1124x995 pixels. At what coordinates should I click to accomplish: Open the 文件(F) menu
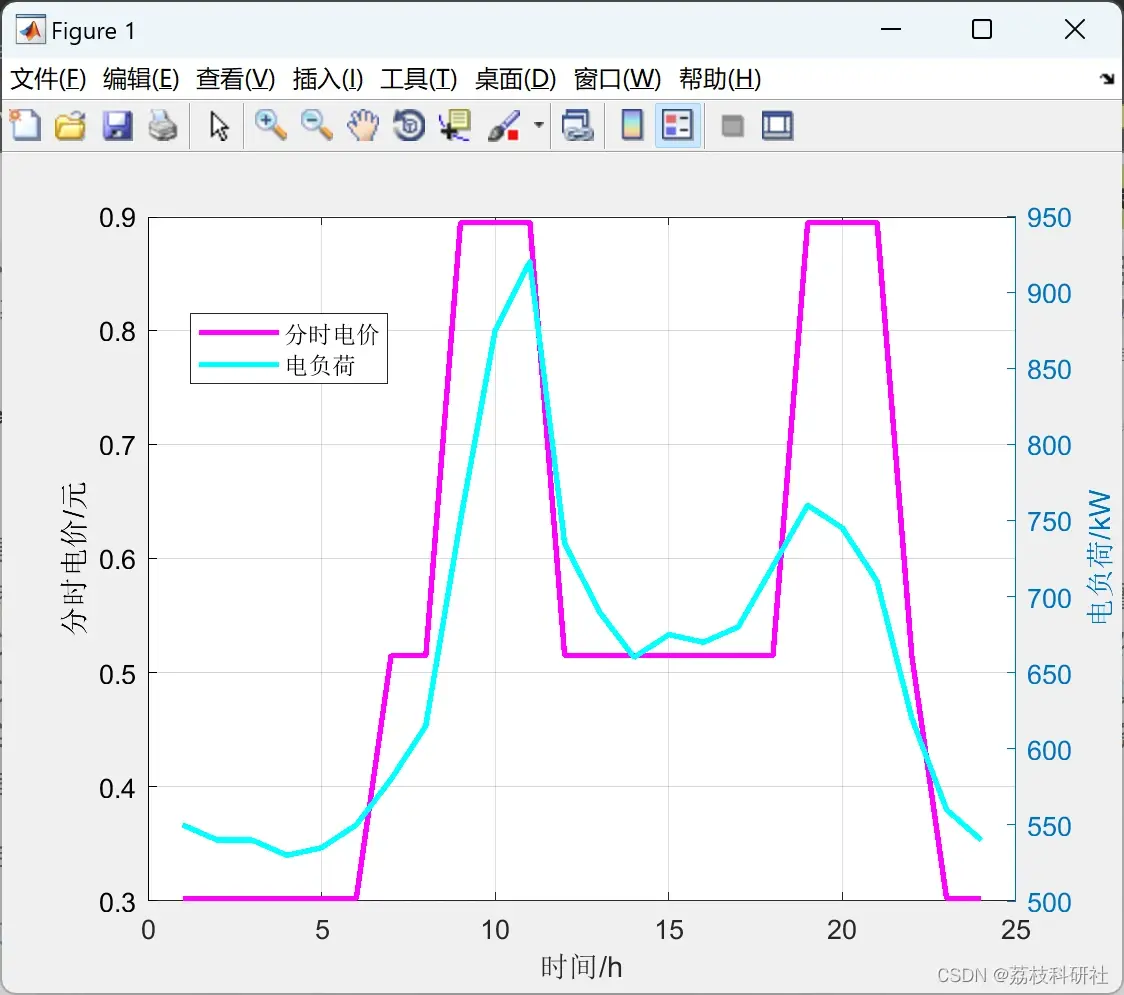click(x=48, y=79)
